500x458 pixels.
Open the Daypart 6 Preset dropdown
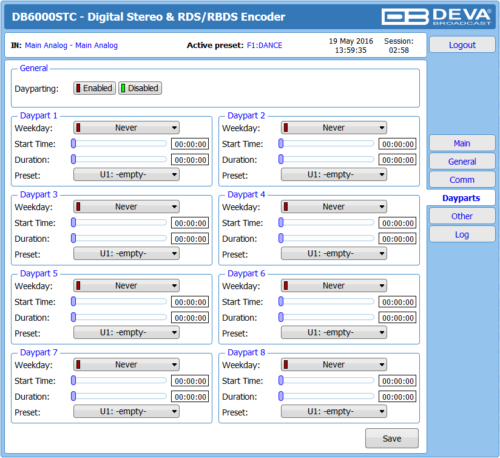(334, 333)
